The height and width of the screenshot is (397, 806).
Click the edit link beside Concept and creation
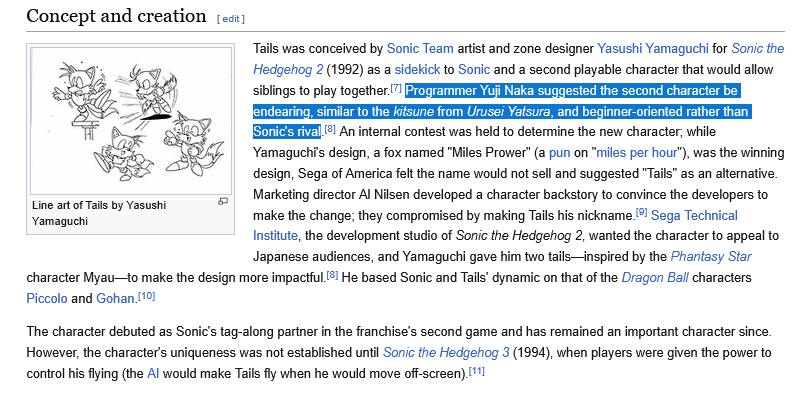point(231,19)
